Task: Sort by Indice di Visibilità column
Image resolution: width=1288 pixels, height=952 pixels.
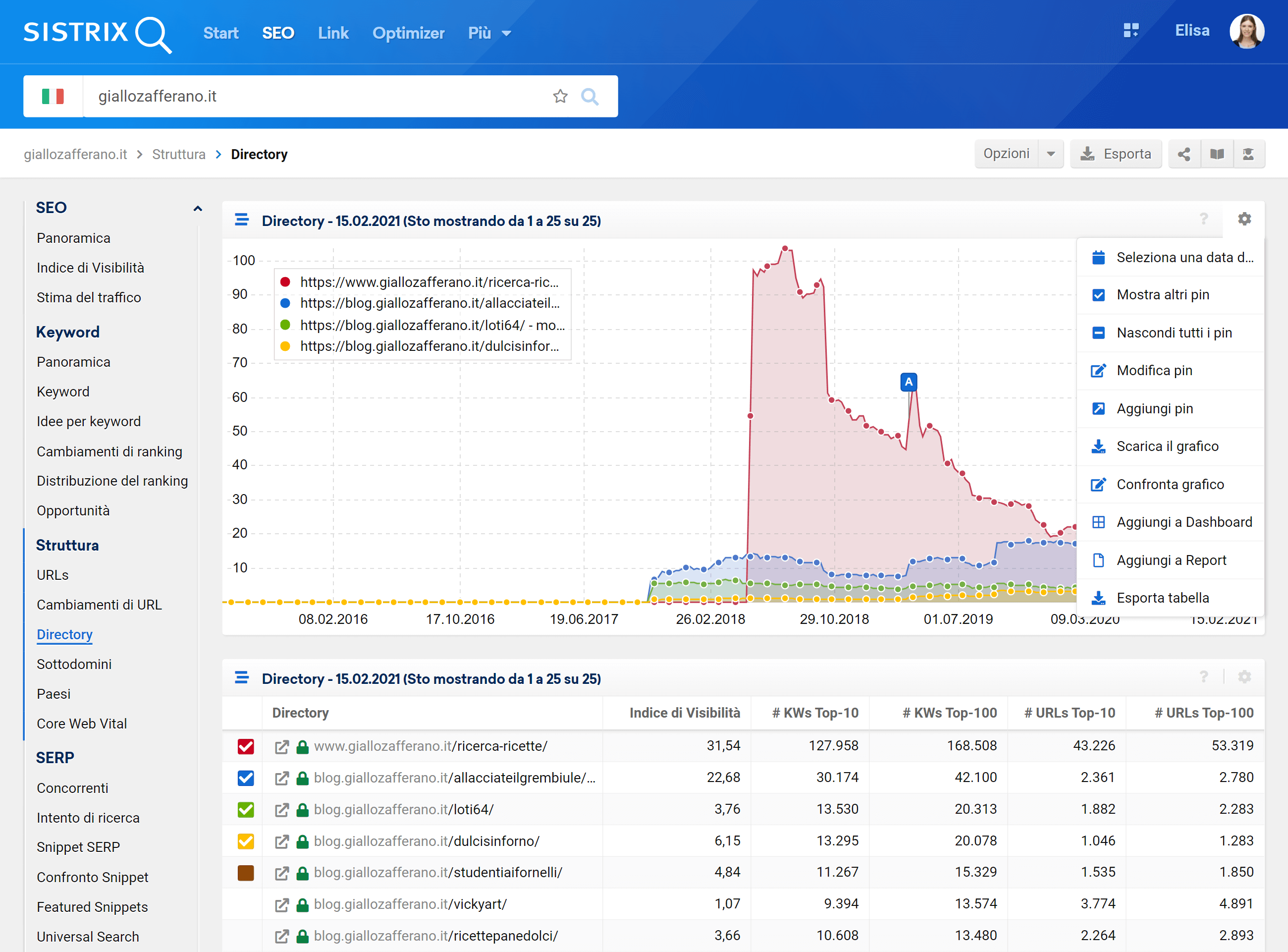Action: coord(684,714)
